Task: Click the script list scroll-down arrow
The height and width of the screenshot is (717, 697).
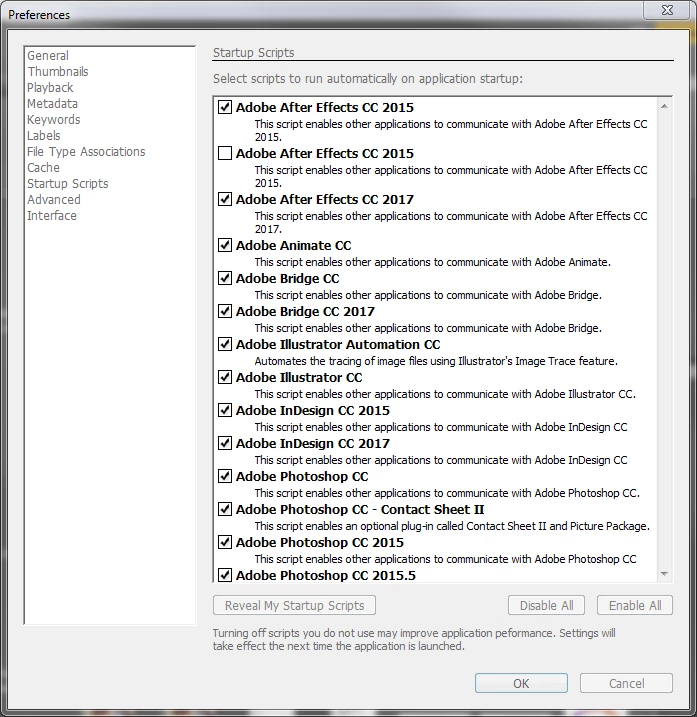Action: 665,574
